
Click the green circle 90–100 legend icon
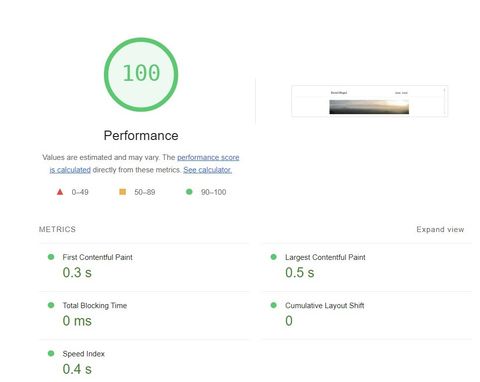click(x=189, y=192)
